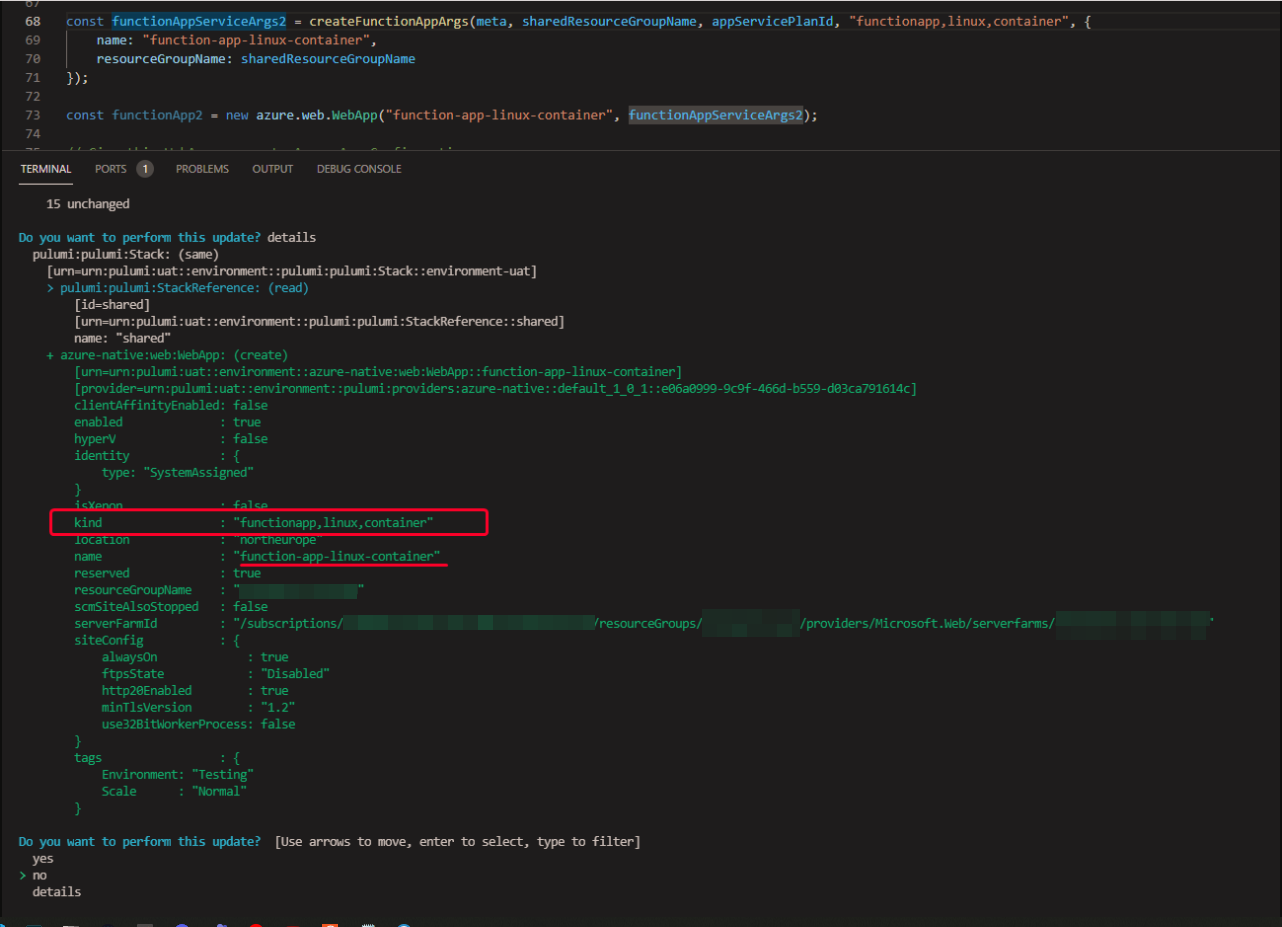Image resolution: width=1282 pixels, height=927 pixels.
Task: Click the name property value on line 69
Action: point(256,40)
